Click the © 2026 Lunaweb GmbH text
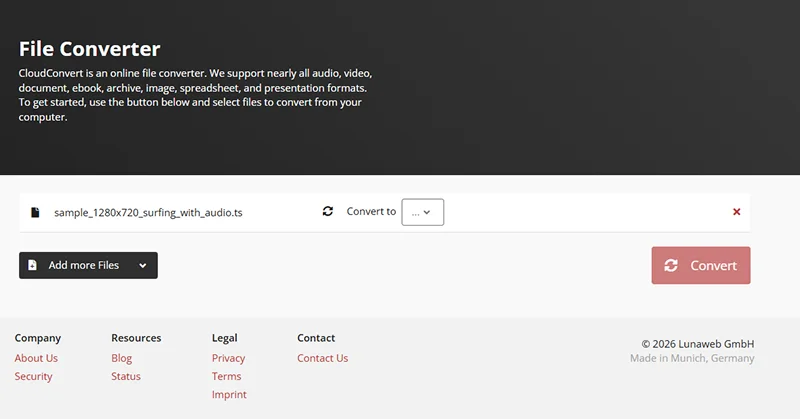Viewport: 800px width, 419px height. 697,344
